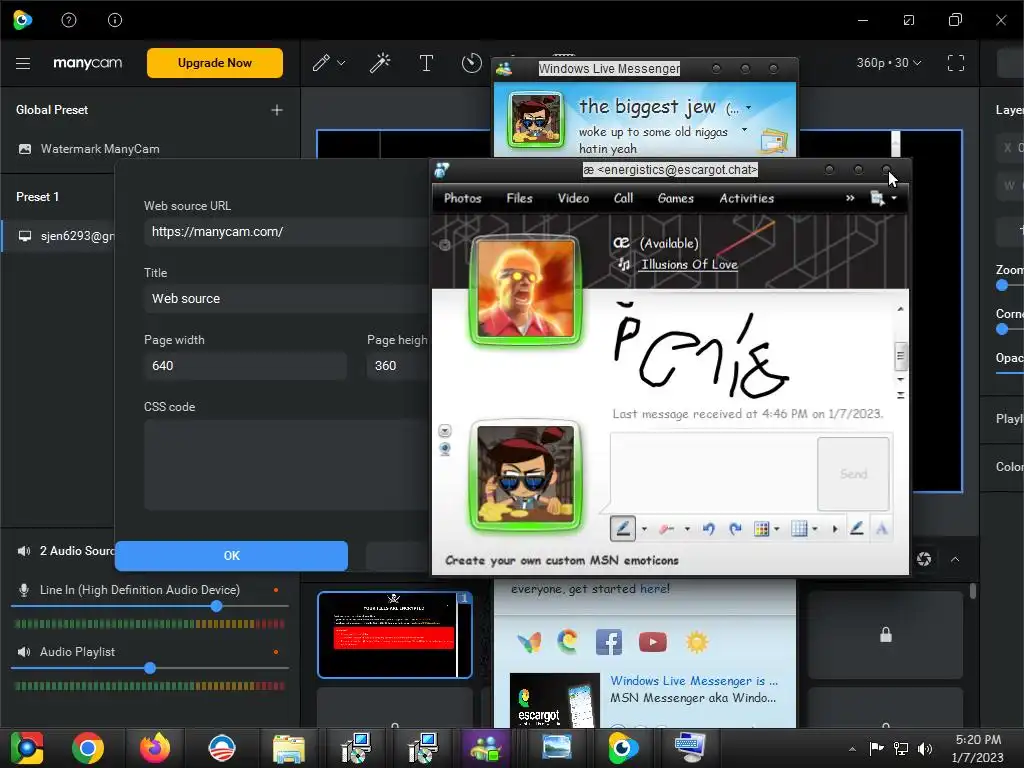This screenshot has height=768, width=1024.
Task: Expand the chat toolbar overflow arrow
Action: [x=835, y=529]
